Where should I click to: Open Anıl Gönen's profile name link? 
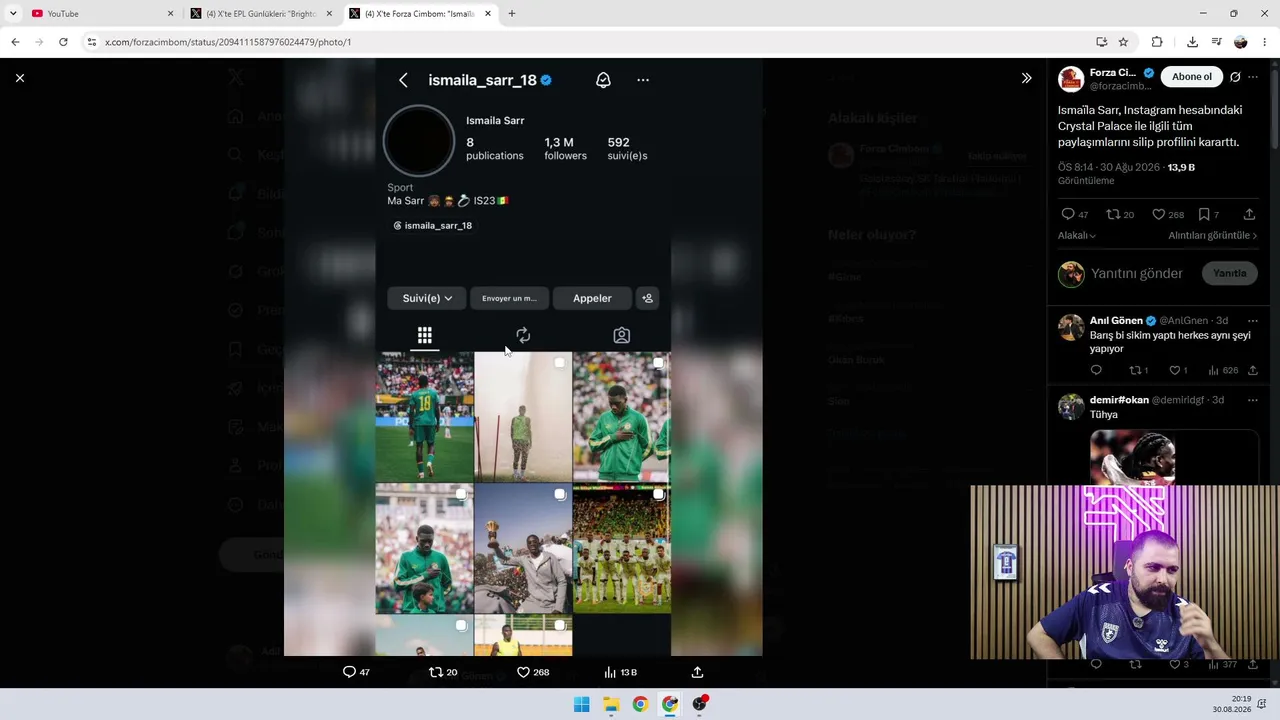[1116, 320]
